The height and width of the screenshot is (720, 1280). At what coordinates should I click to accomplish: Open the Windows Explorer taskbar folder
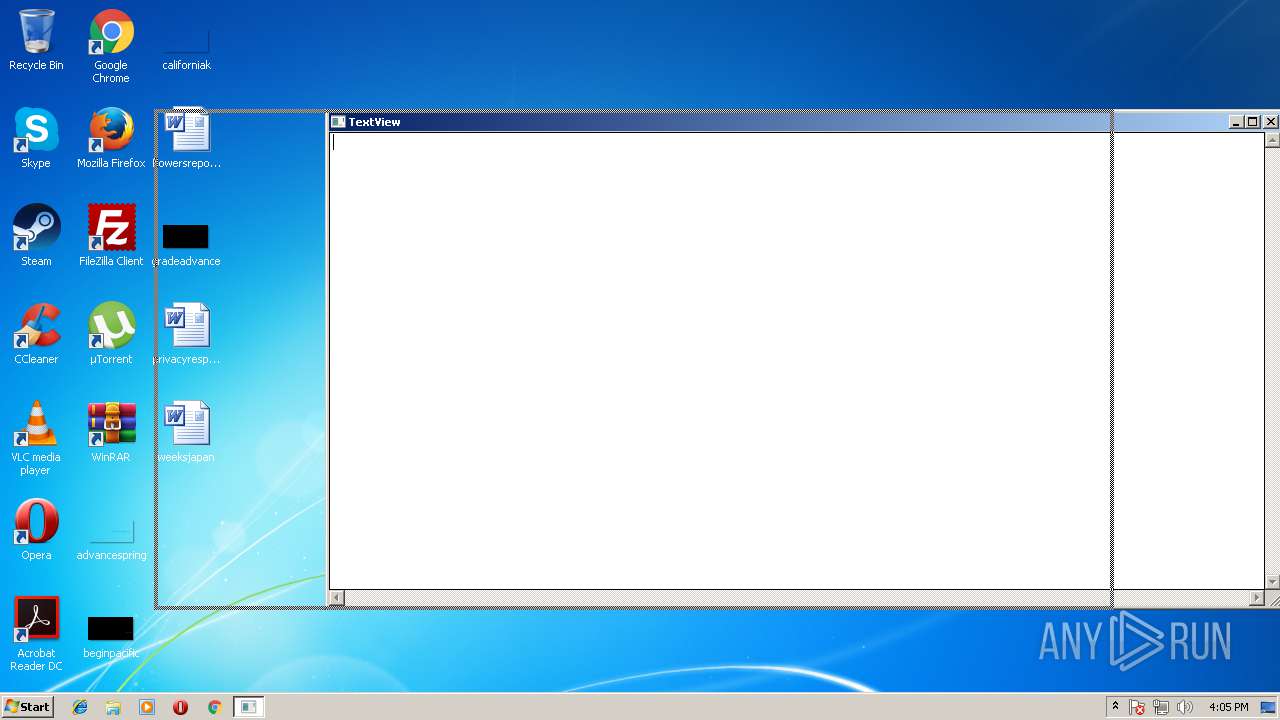point(113,707)
